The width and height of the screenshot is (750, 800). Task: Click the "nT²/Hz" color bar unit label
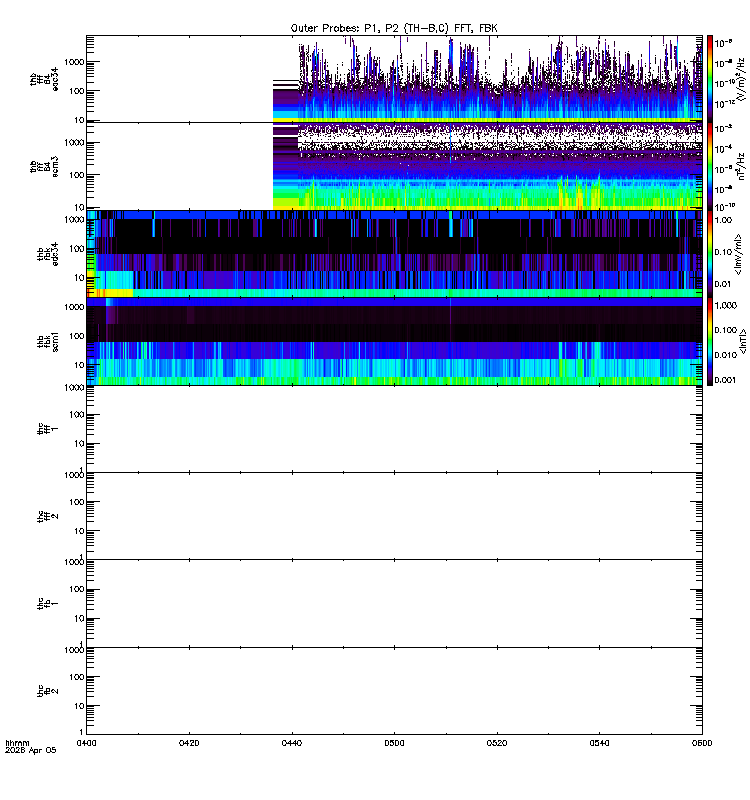pyautogui.click(x=741, y=166)
